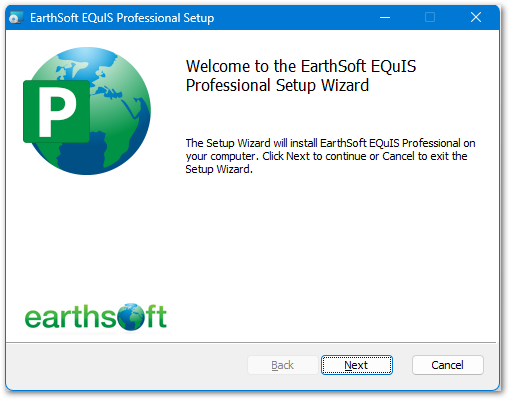Screen dimensions: 510x400
Task: Click the white letter P inside badge
Action: coord(57,112)
